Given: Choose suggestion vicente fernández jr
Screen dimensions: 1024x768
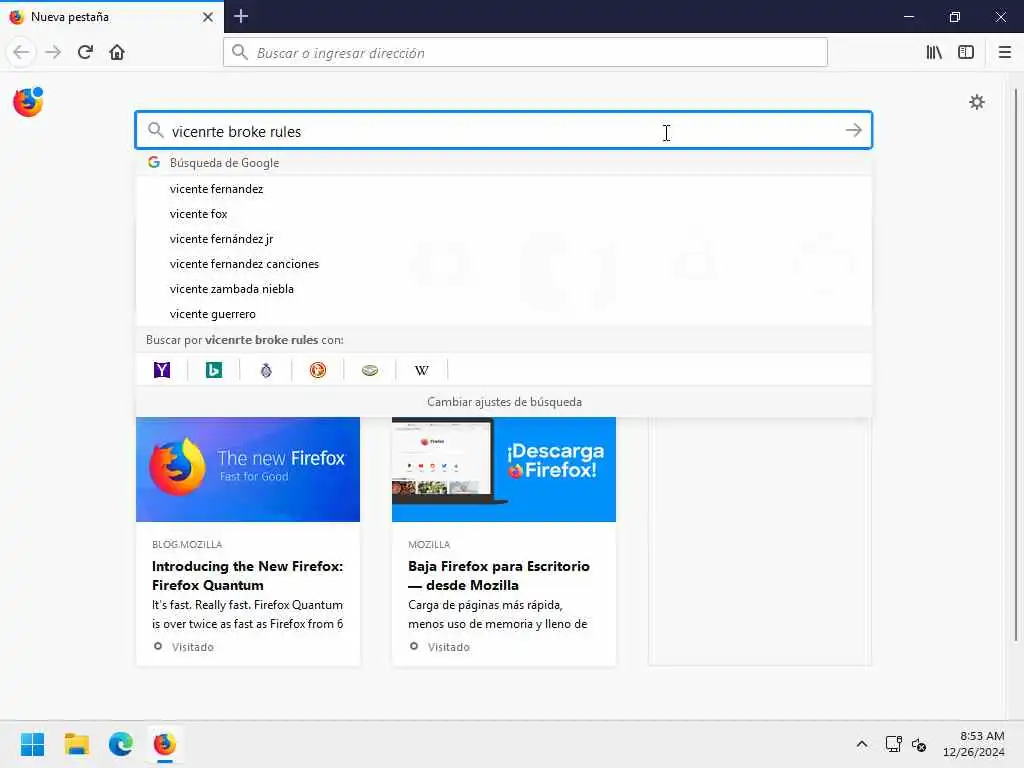Looking at the screenshot, I should coord(504,239).
